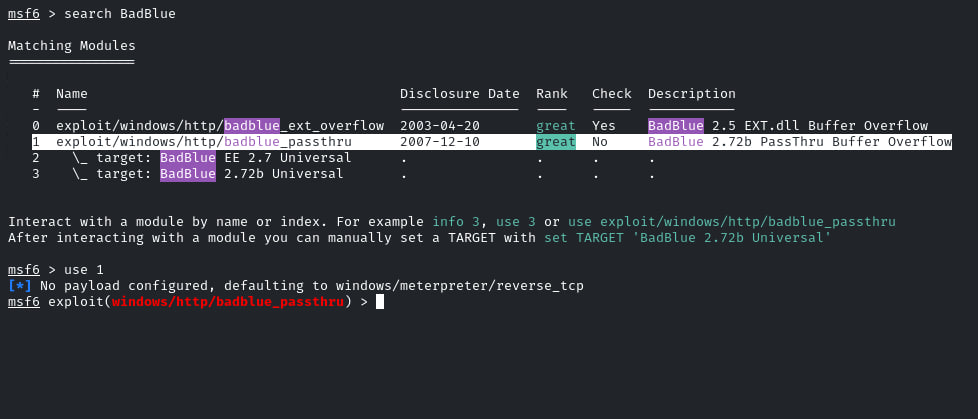This screenshot has width=978, height=419.
Task: Click the '#' column header
Action: [36, 94]
